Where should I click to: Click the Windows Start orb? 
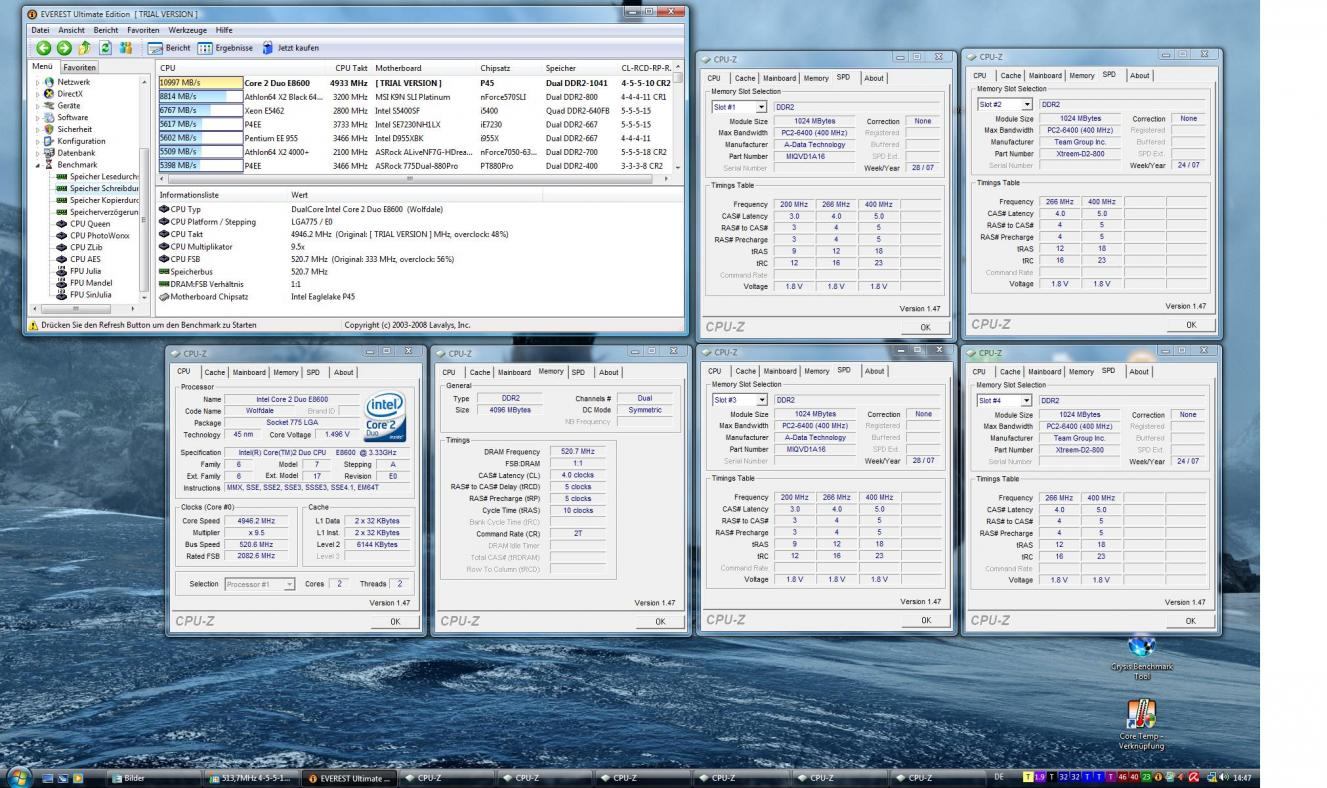17,777
